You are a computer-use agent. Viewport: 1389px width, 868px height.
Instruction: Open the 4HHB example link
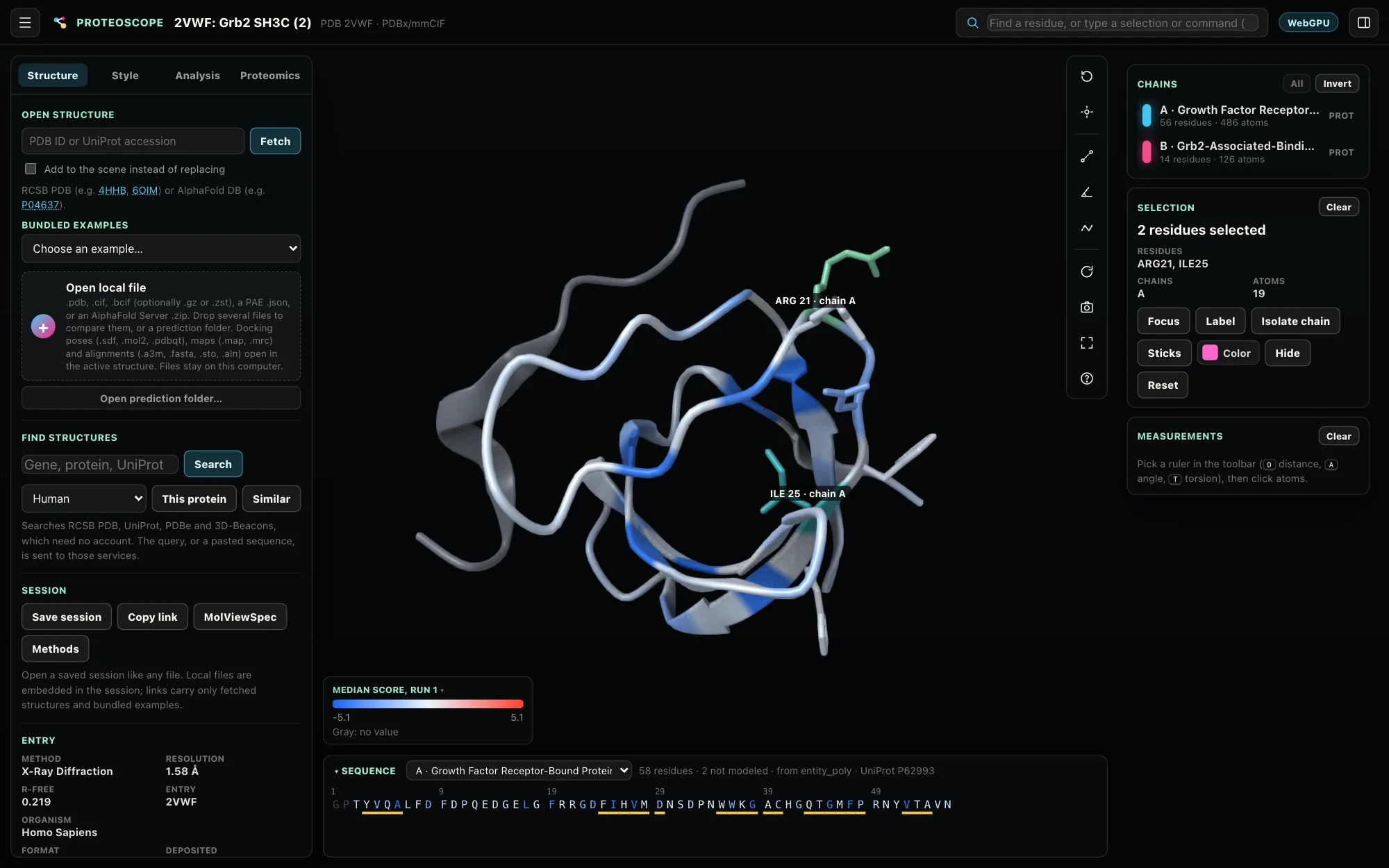112,190
